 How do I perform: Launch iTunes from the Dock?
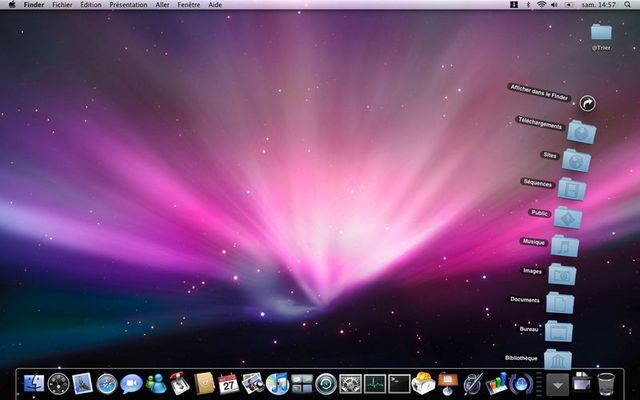tap(277, 384)
